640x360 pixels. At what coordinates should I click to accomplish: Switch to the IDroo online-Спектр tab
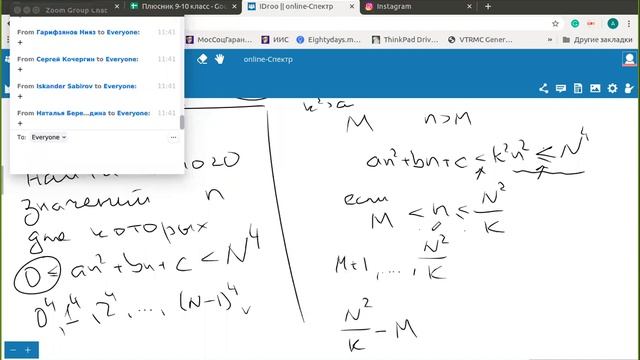302,7
